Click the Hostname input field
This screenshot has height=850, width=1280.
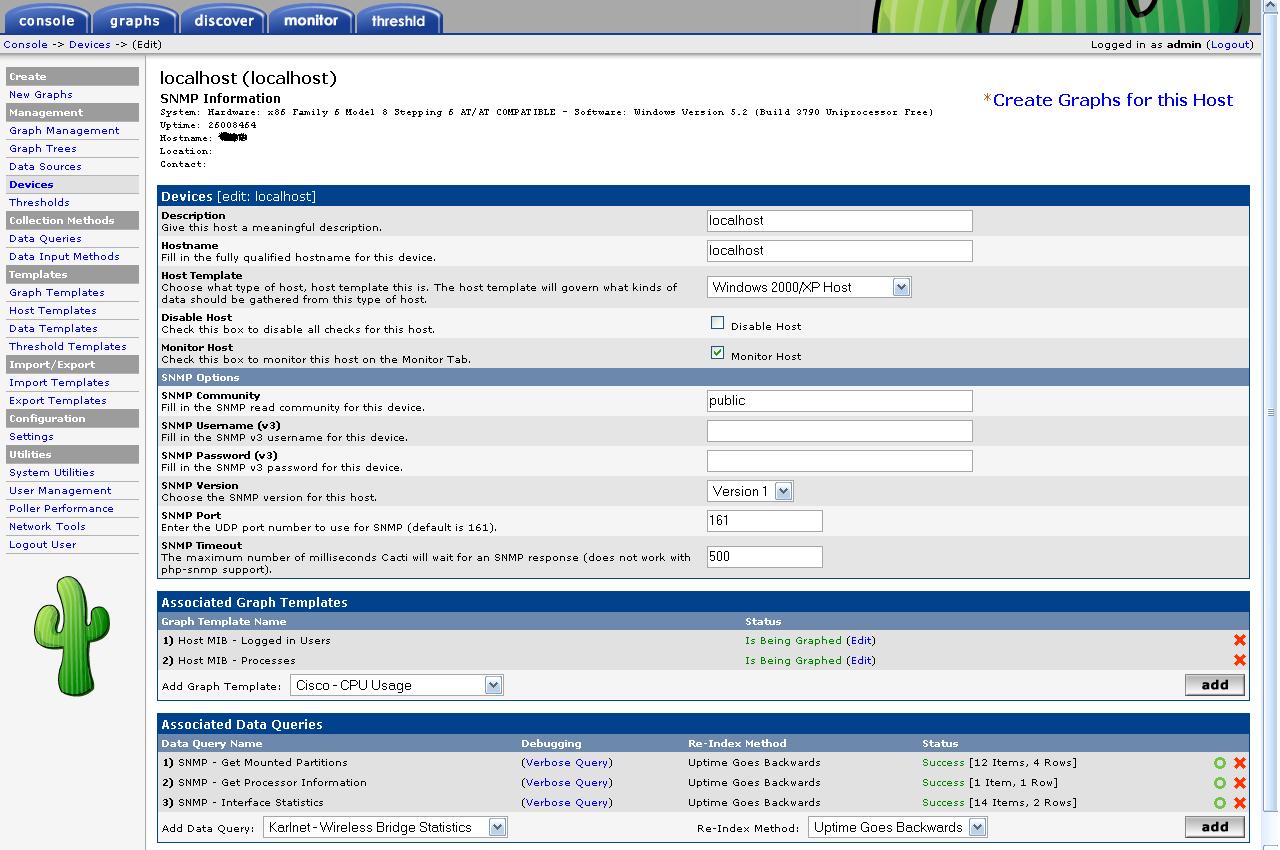click(x=839, y=251)
